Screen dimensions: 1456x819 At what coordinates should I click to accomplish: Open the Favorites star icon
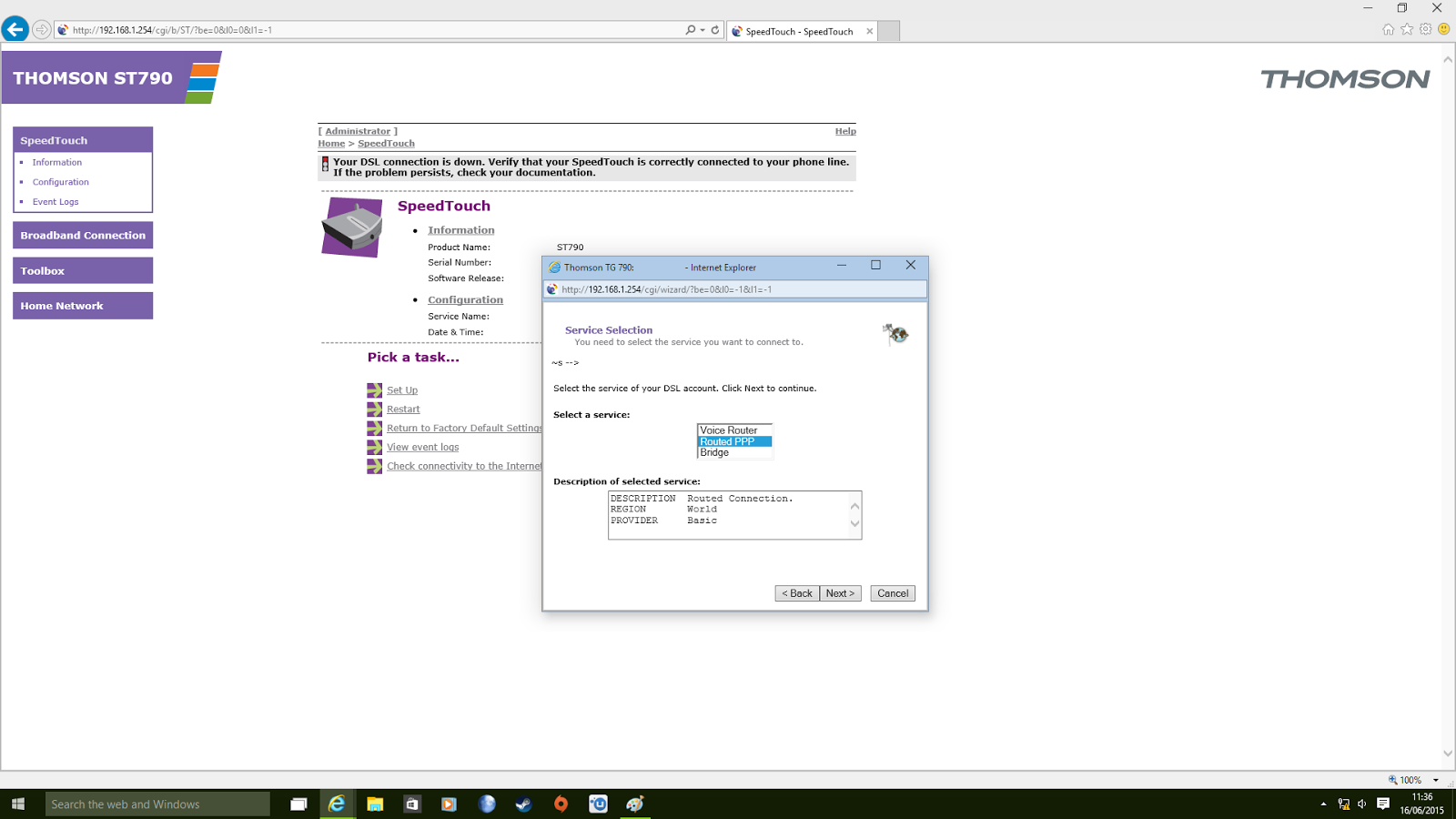1407,29
